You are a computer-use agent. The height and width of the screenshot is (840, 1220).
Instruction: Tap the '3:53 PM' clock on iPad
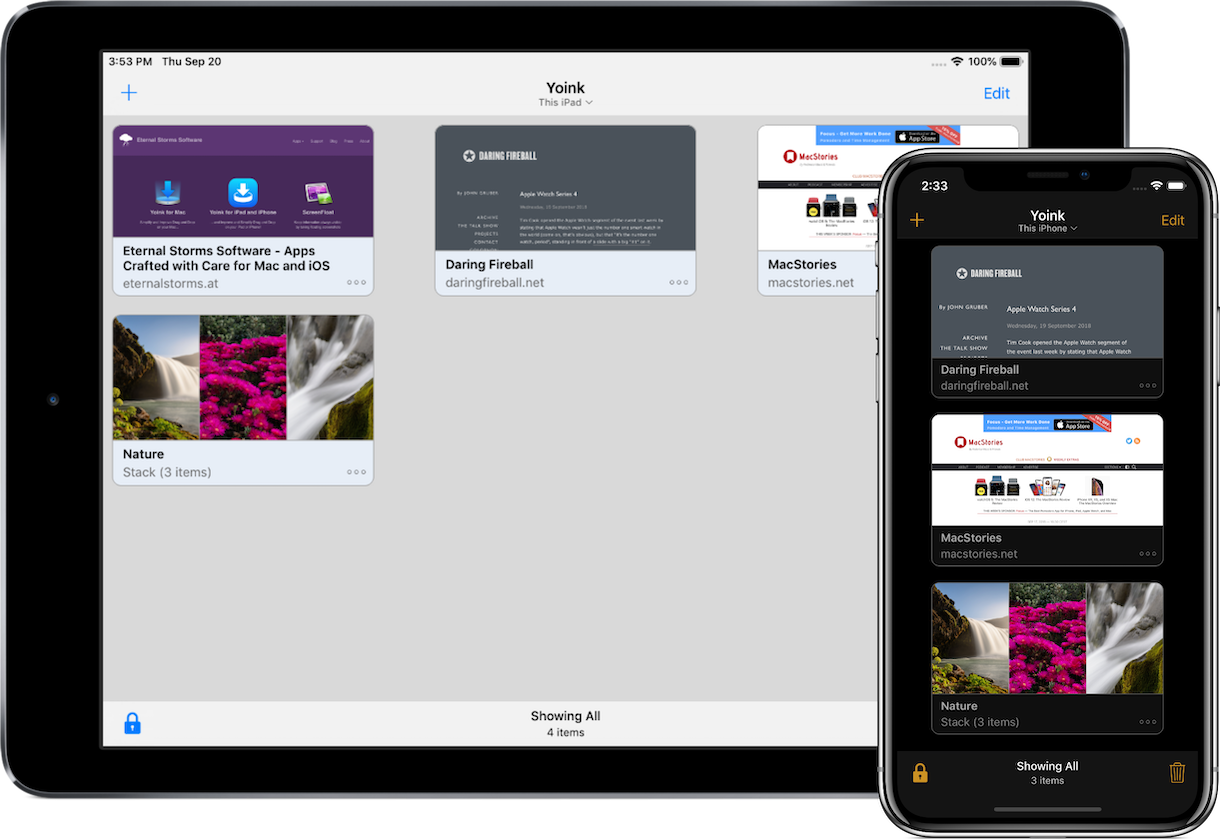coord(129,62)
